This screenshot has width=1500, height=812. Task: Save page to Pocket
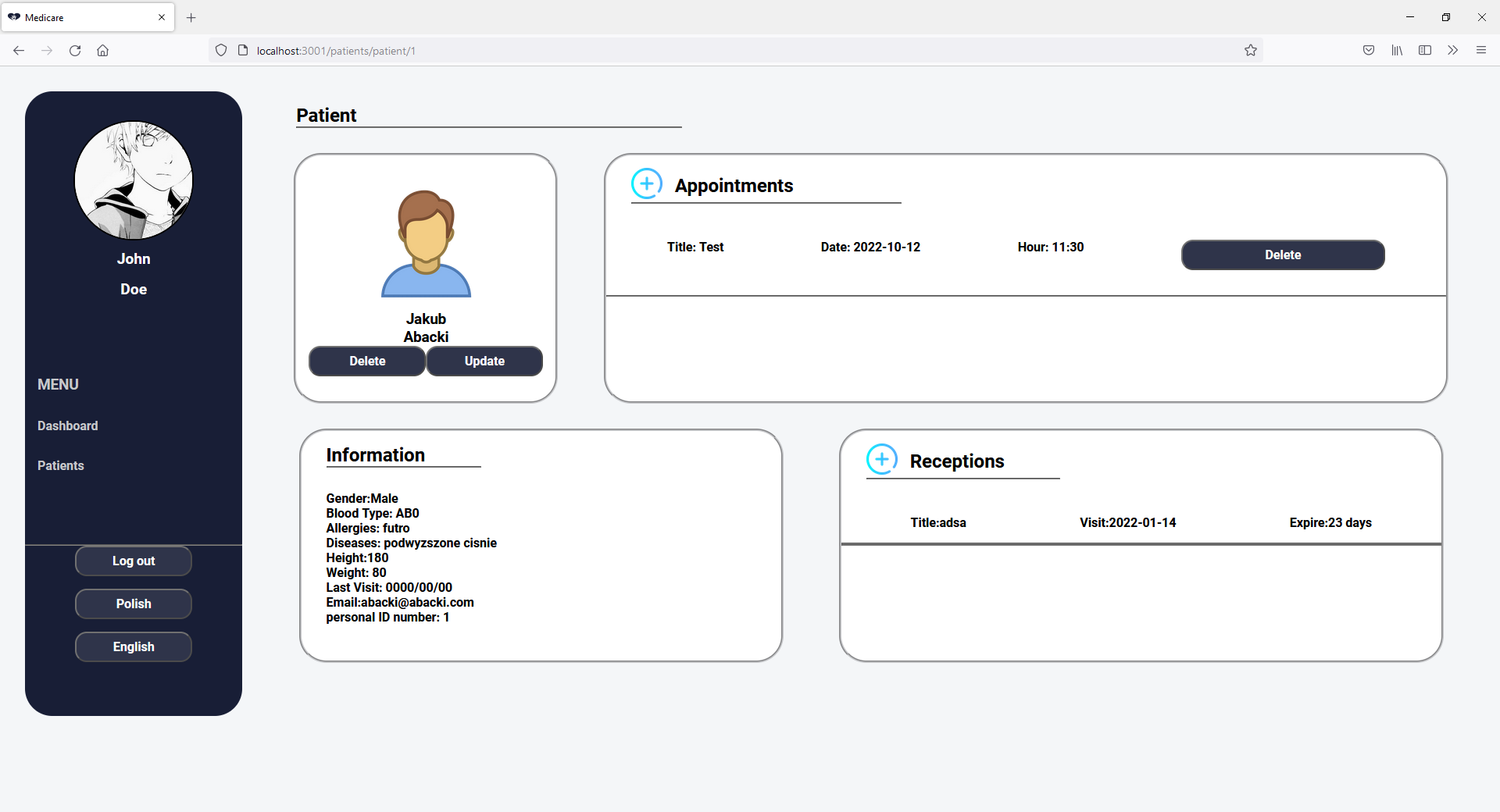coord(1369,50)
